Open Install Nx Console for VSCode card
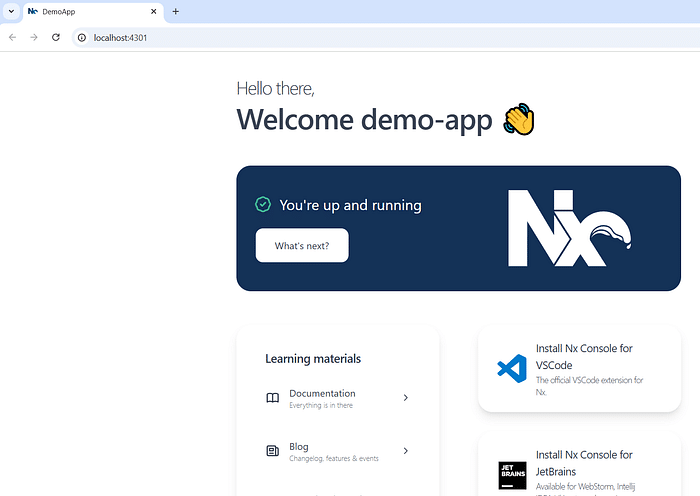 click(x=579, y=369)
